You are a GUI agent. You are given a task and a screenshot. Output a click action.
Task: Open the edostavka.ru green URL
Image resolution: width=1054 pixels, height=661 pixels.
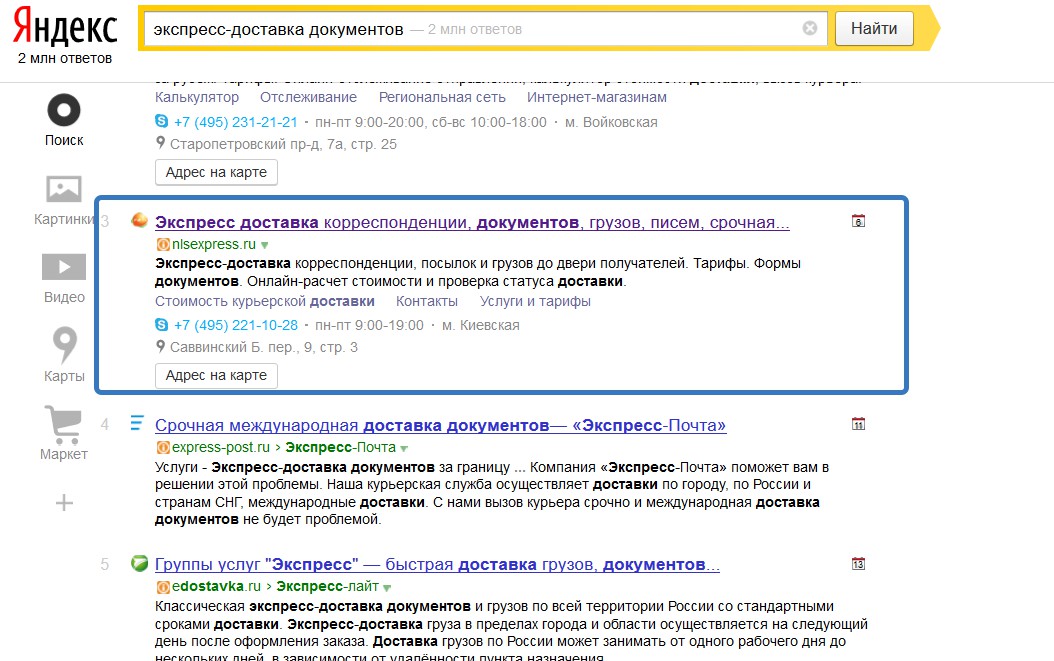click(216, 586)
